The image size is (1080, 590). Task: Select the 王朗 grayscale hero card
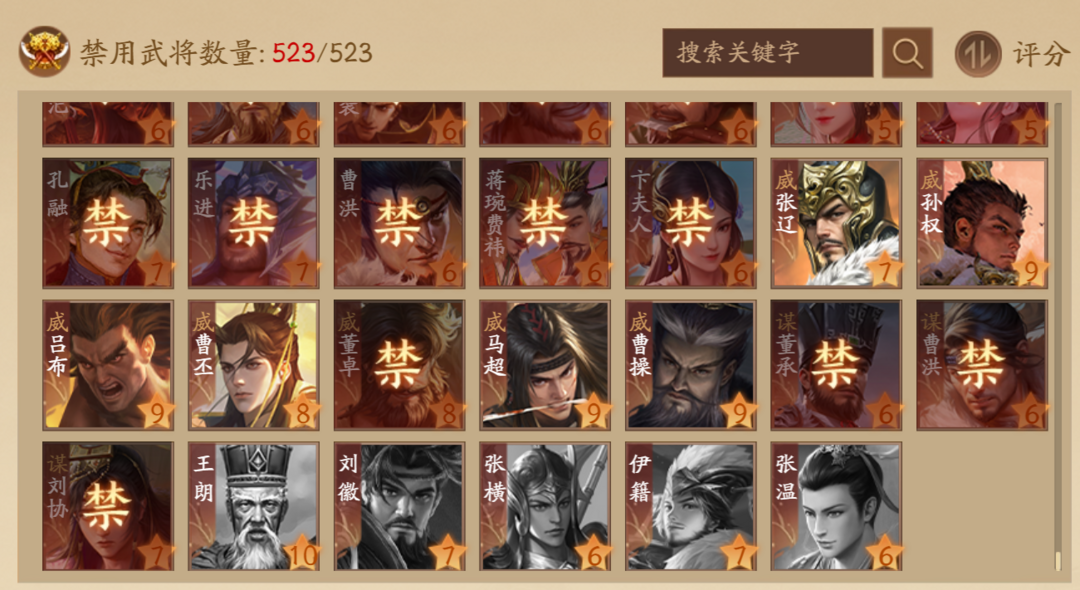point(253,507)
